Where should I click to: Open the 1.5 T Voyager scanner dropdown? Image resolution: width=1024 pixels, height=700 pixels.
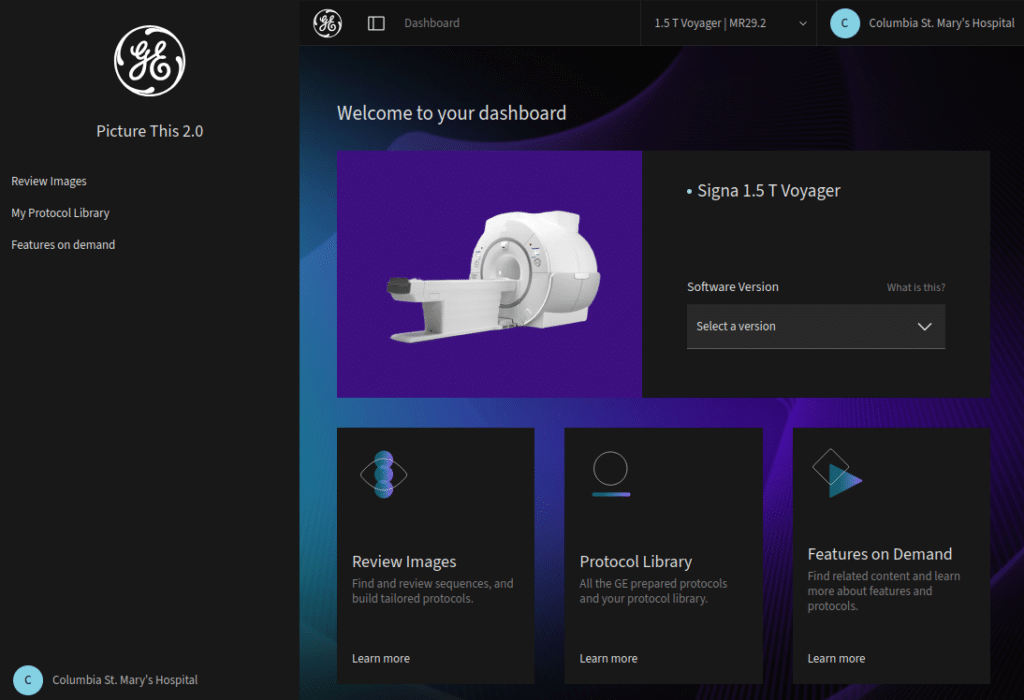point(729,23)
